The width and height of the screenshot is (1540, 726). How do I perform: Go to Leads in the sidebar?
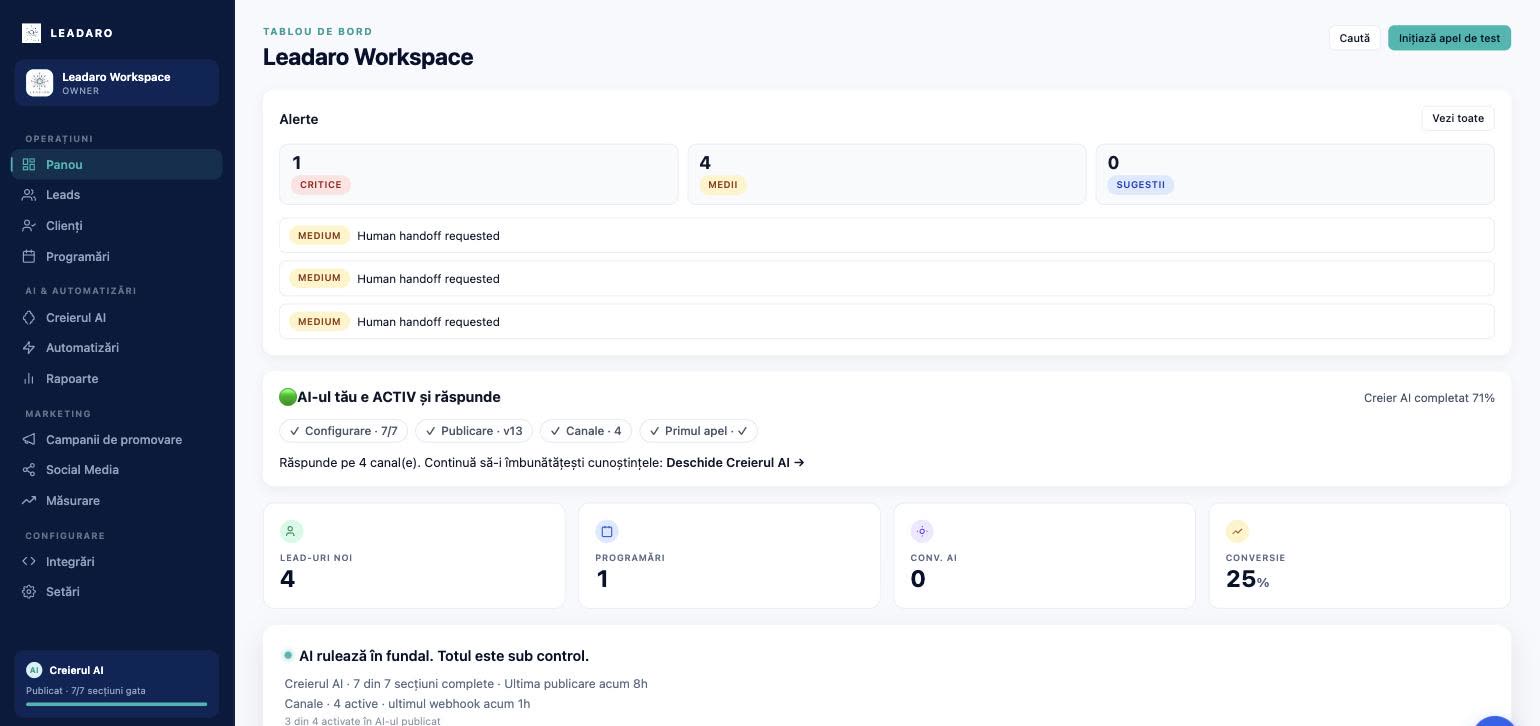point(117,195)
